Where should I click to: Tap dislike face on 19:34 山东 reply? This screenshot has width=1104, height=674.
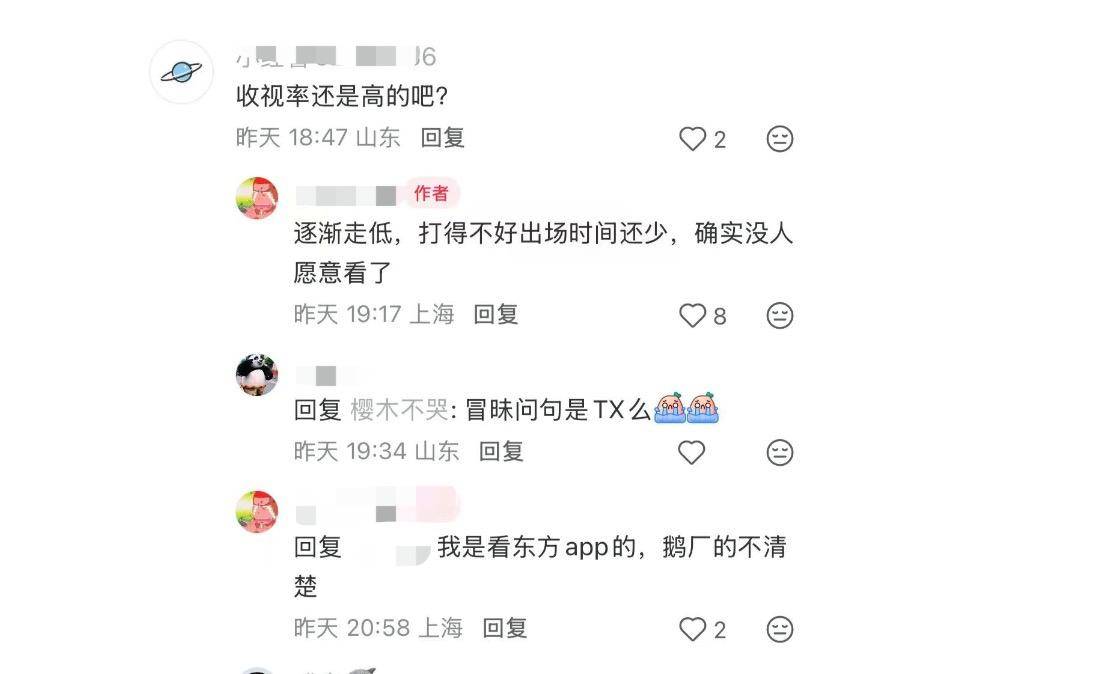pyautogui.click(x=779, y=452)
